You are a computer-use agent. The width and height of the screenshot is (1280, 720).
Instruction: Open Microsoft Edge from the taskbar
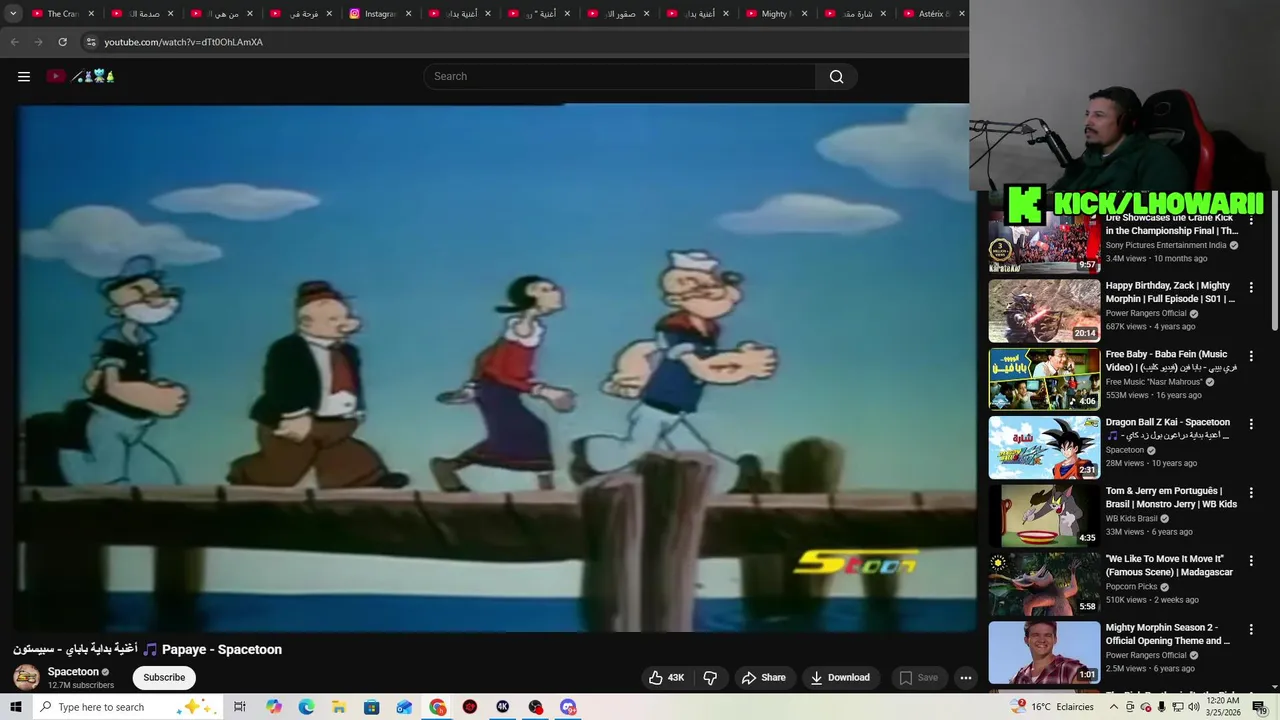(x=306, y=707)
